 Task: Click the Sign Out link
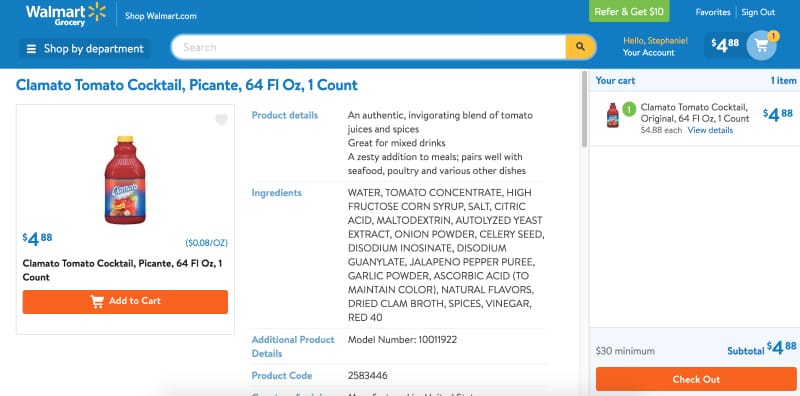click(x=758, y=12)
